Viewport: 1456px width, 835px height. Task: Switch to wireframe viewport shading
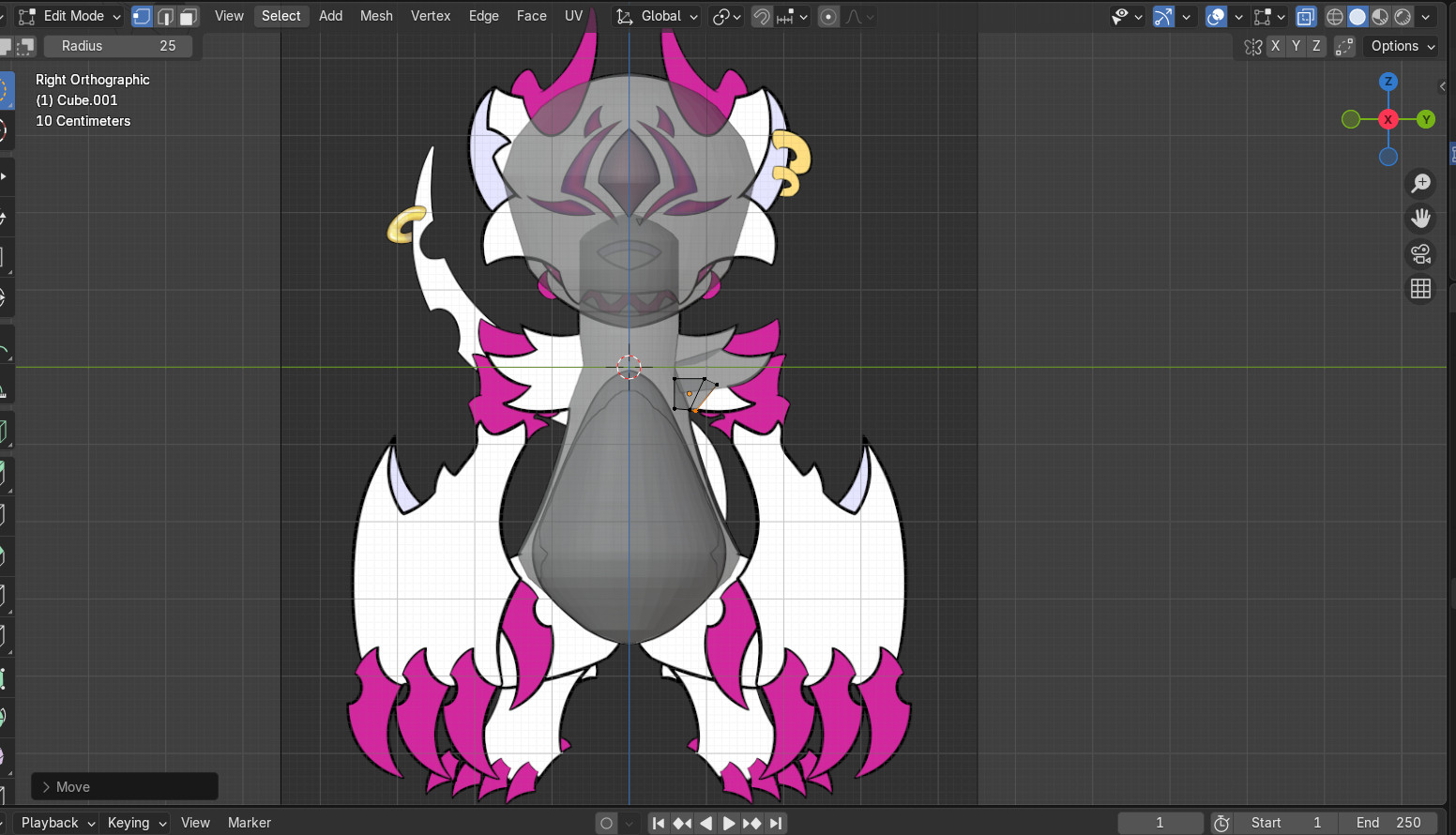click(x=1335, y=16)
